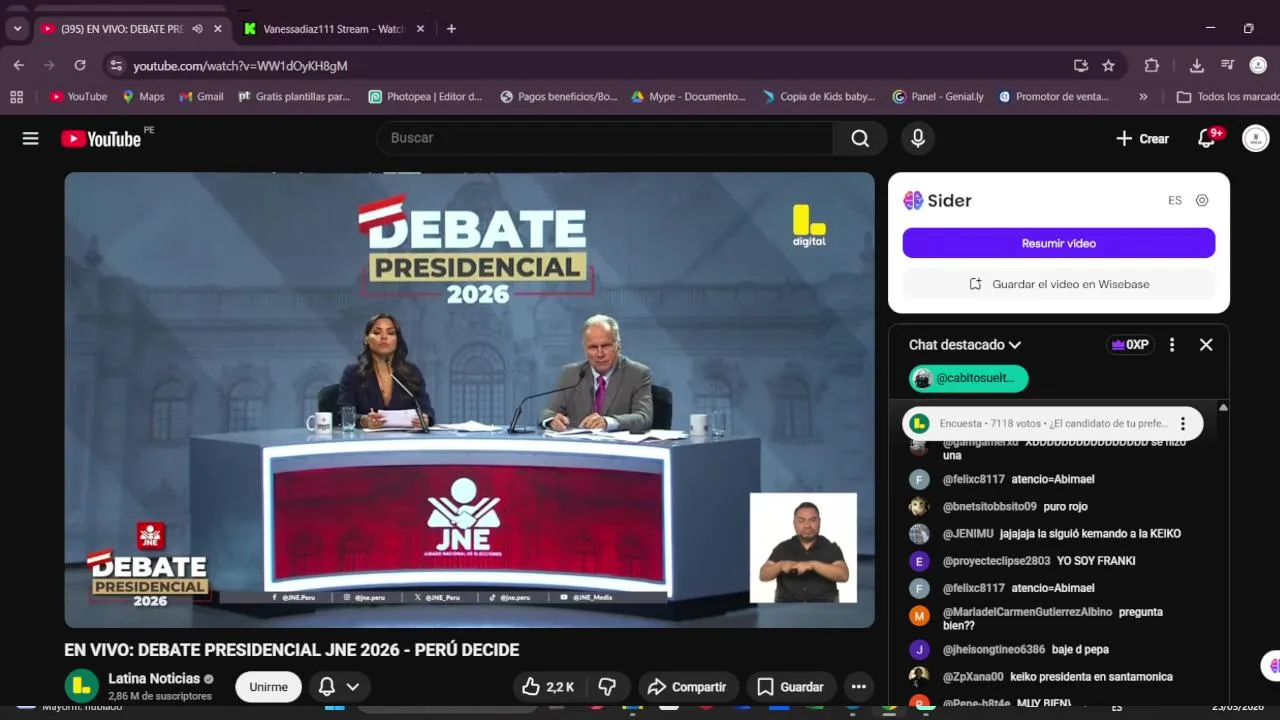Mute the tab via the speaker icon
1280x720 pixels.
click(197, 29)
